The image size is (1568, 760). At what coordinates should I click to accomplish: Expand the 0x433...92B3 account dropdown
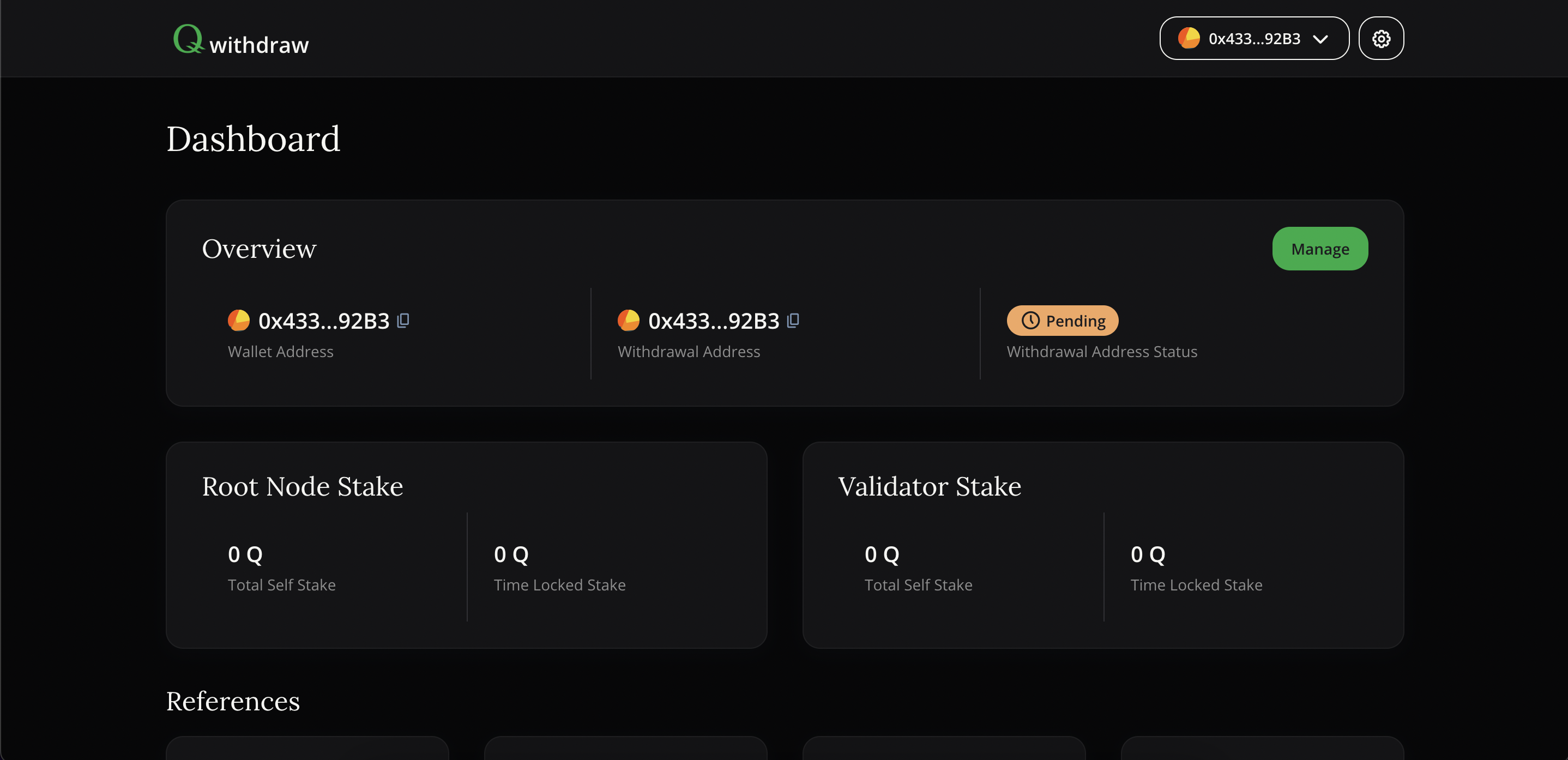(x=1254, y=38)
